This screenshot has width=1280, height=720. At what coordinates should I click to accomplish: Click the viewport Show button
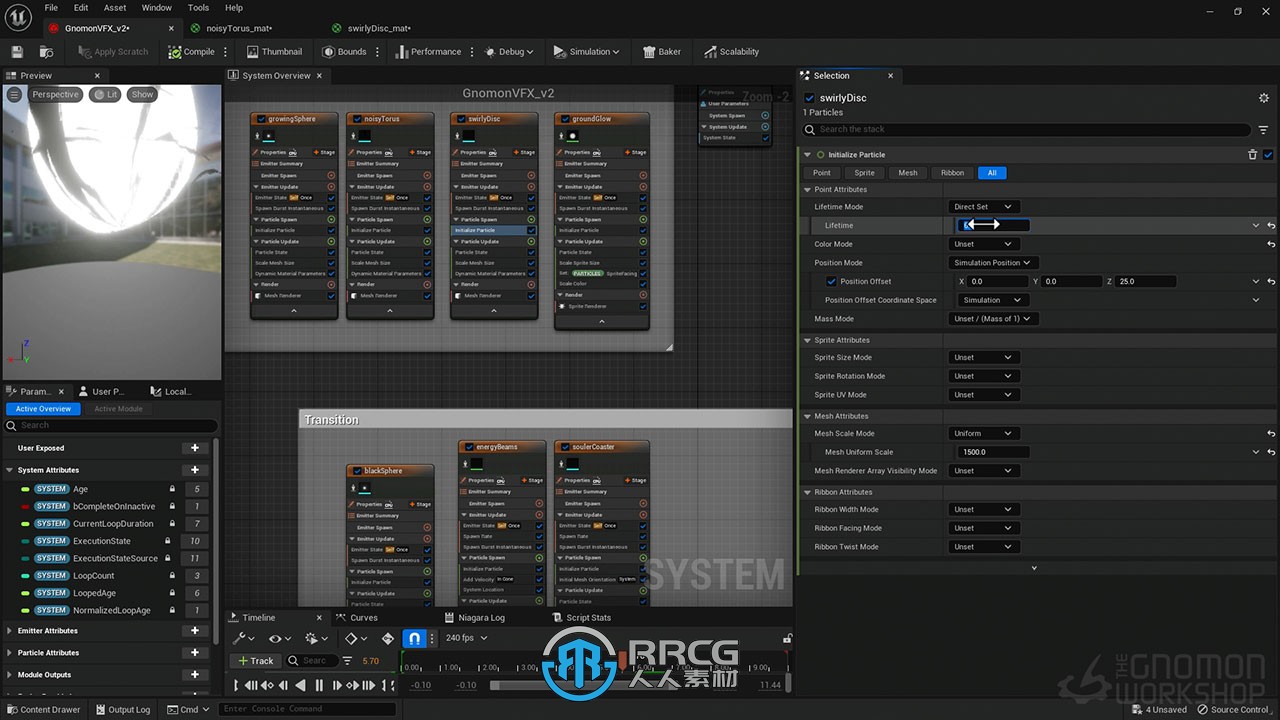pyautogui.click(x=143, y=95)
